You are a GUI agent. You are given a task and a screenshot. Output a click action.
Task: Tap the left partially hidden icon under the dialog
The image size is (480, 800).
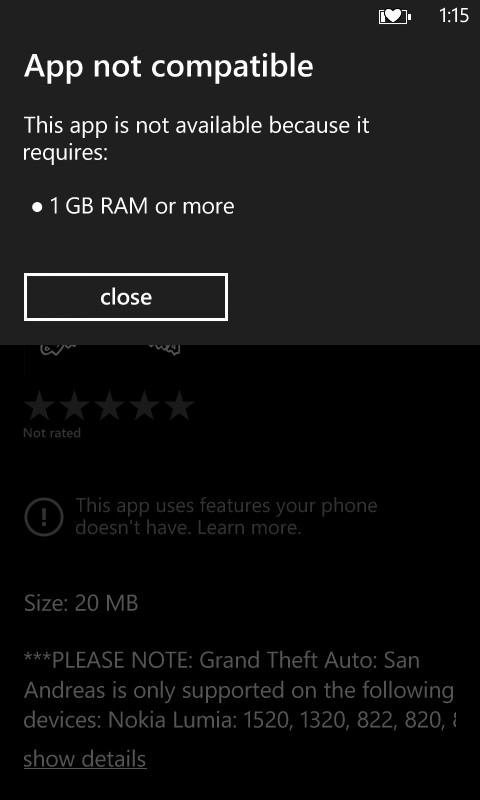(58, 349)
